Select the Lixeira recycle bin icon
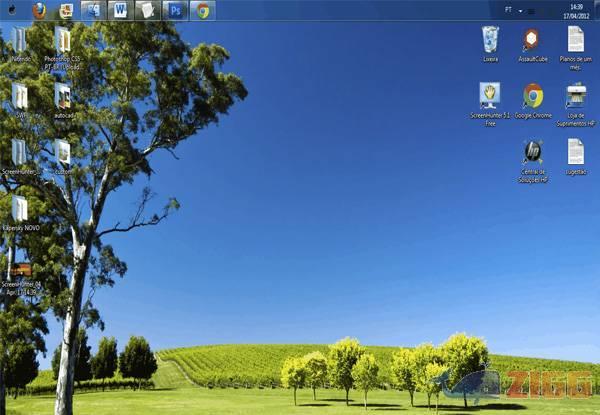 490,40
